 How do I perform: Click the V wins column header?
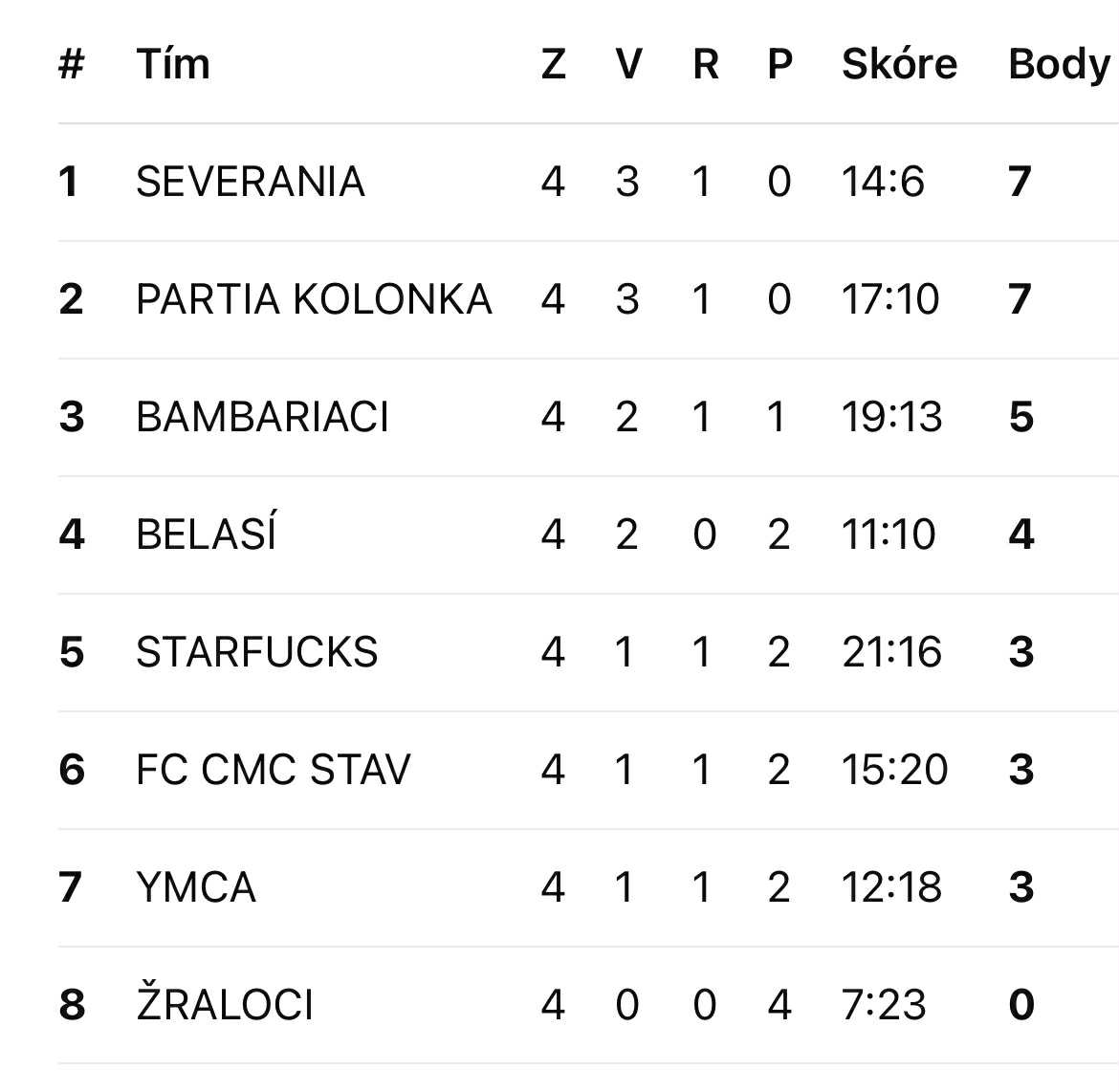tap(627, 64)
